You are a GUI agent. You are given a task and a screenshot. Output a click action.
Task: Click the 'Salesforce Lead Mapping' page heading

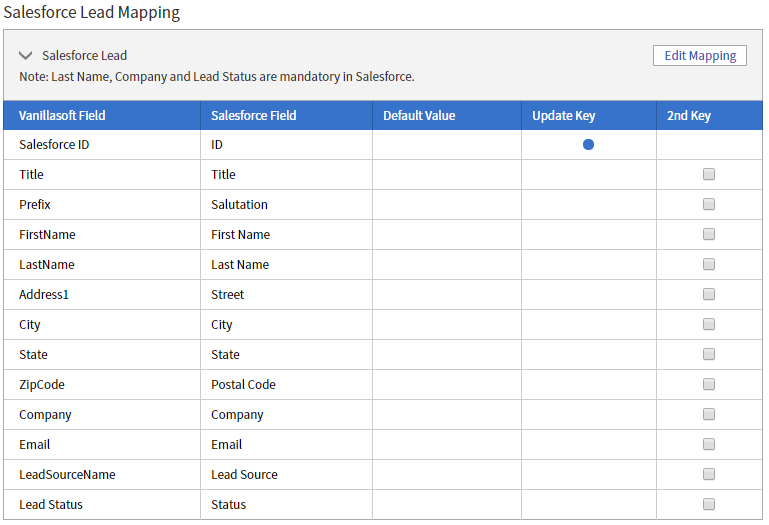[92, 12]
